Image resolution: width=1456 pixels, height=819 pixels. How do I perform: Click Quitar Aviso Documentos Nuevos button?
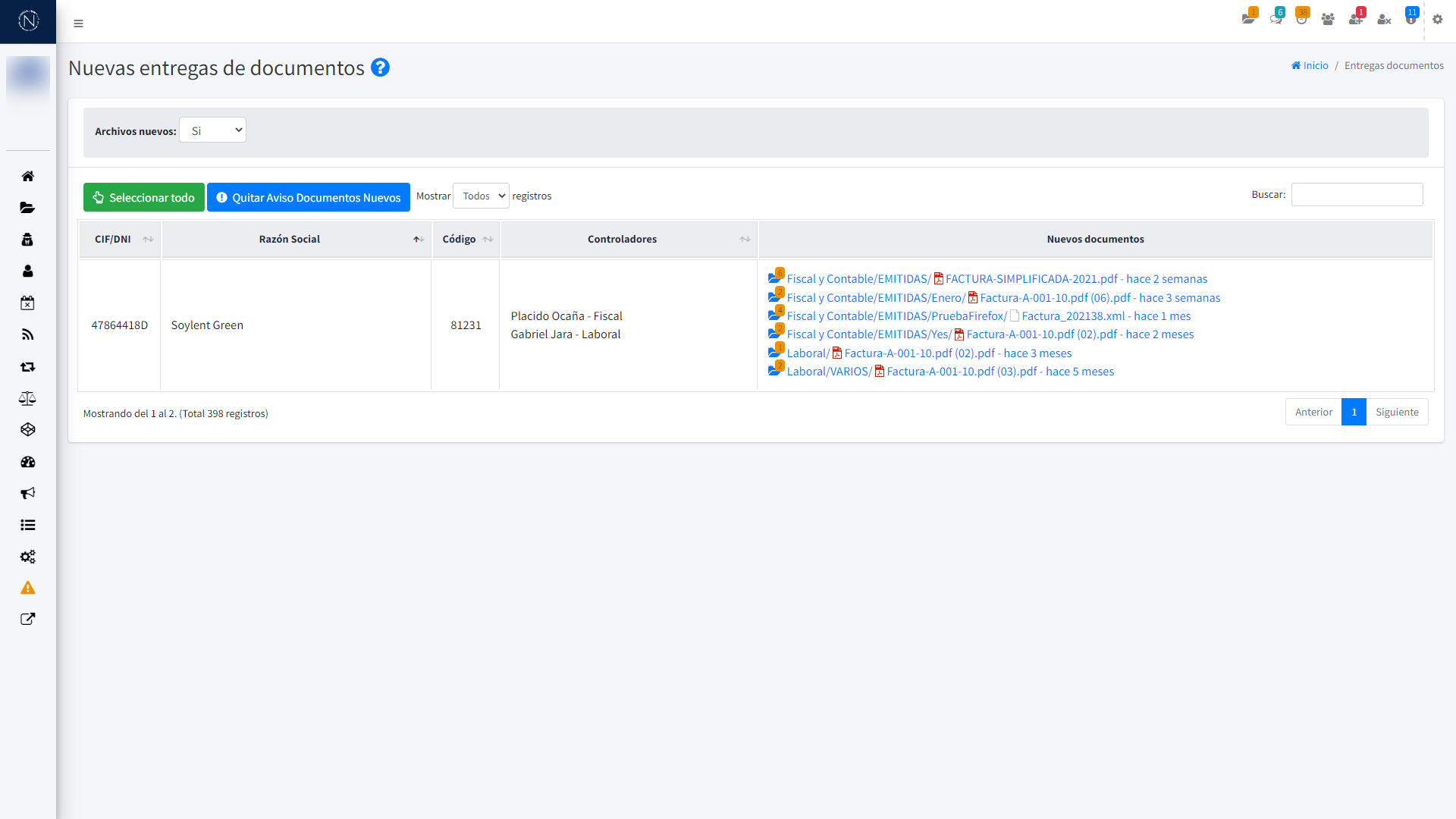(309, 197)
